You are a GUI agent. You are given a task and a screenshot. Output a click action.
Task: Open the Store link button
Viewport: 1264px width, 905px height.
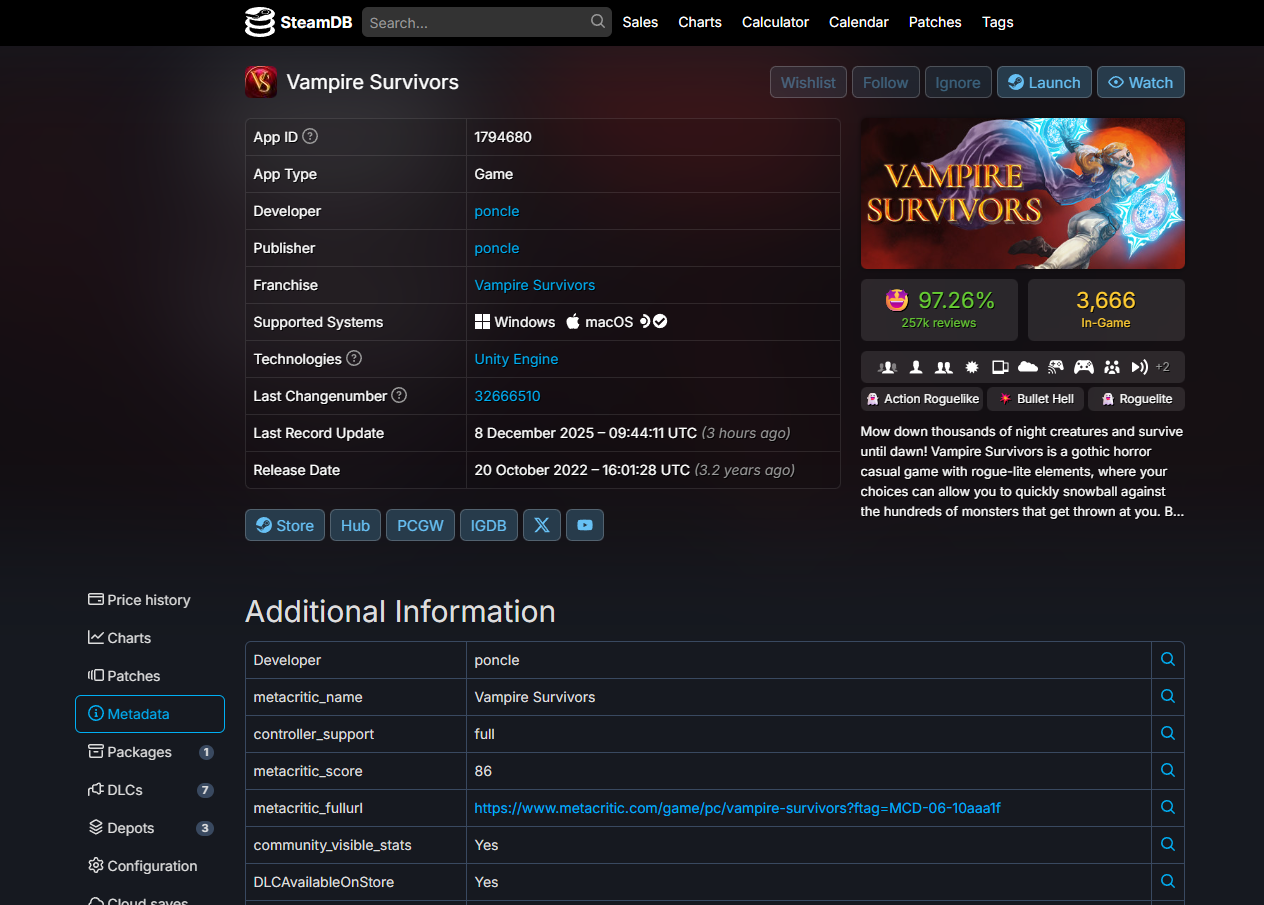coord(285,525)
